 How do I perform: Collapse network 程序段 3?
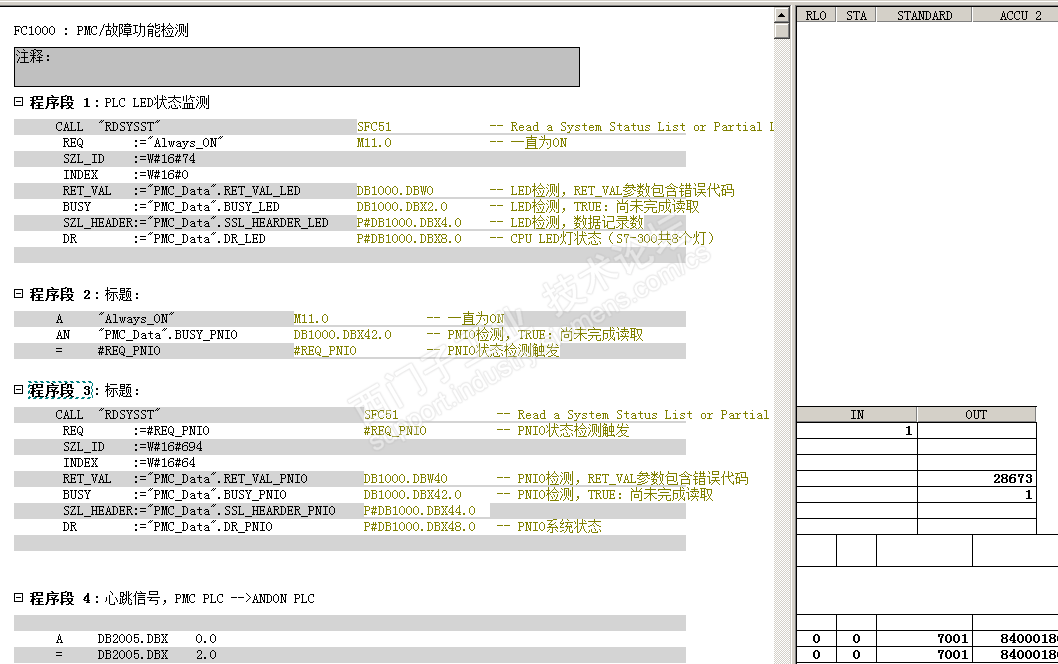pyautogui.click(x=19, y=389)
